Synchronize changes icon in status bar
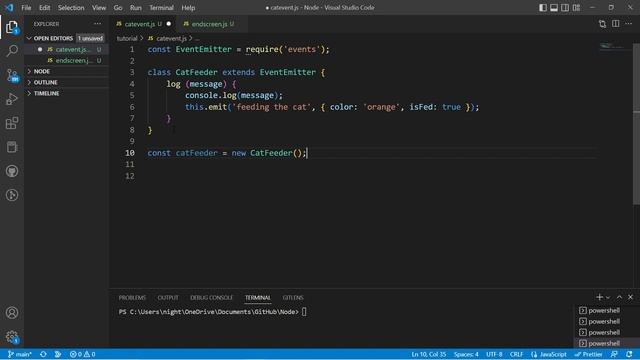Screen dimensions: 640x360 point(43,354)
